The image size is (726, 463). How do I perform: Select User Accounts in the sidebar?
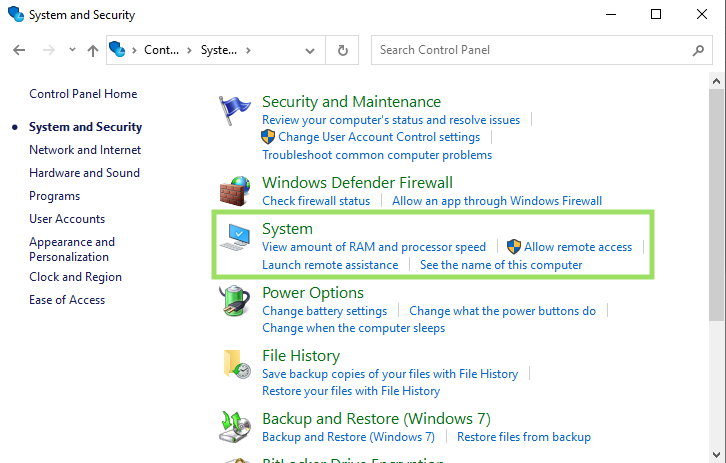(67, 219)
